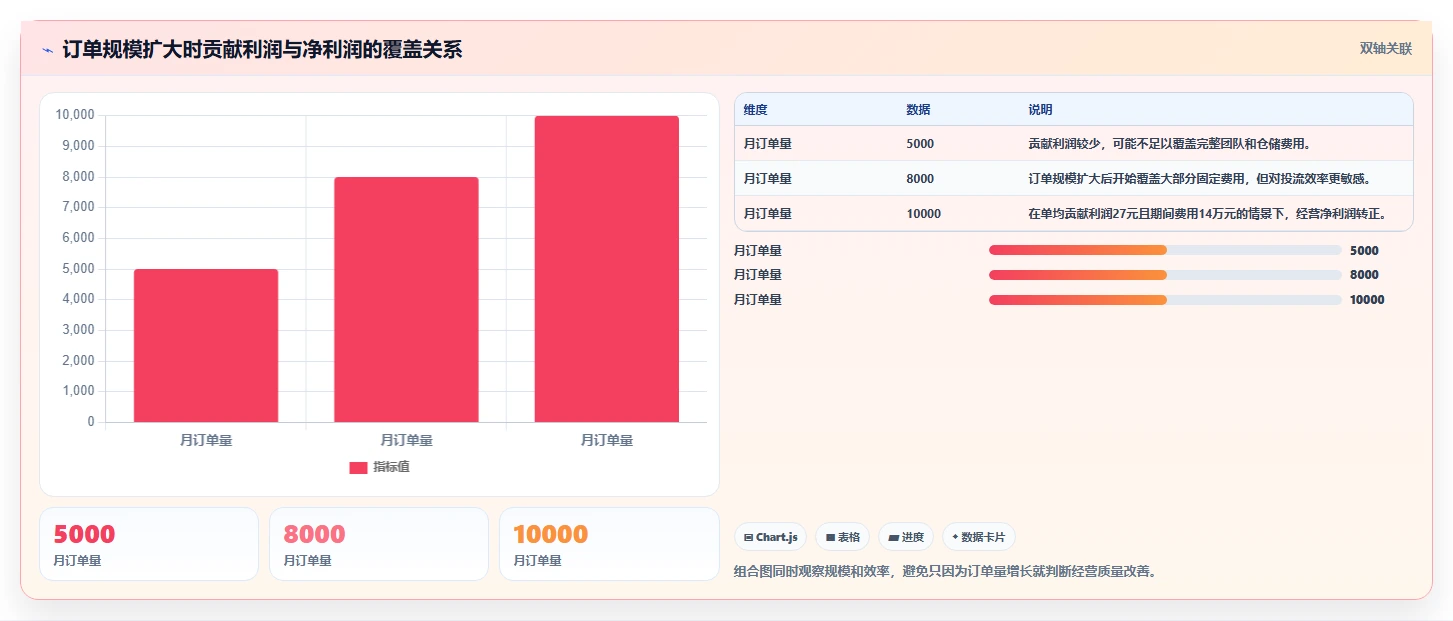Image resolution: width=1453 pixels, height=621 pixels.
Task: Click the x-axis label under the 10,000 bar
Action: tap(606, 440)
